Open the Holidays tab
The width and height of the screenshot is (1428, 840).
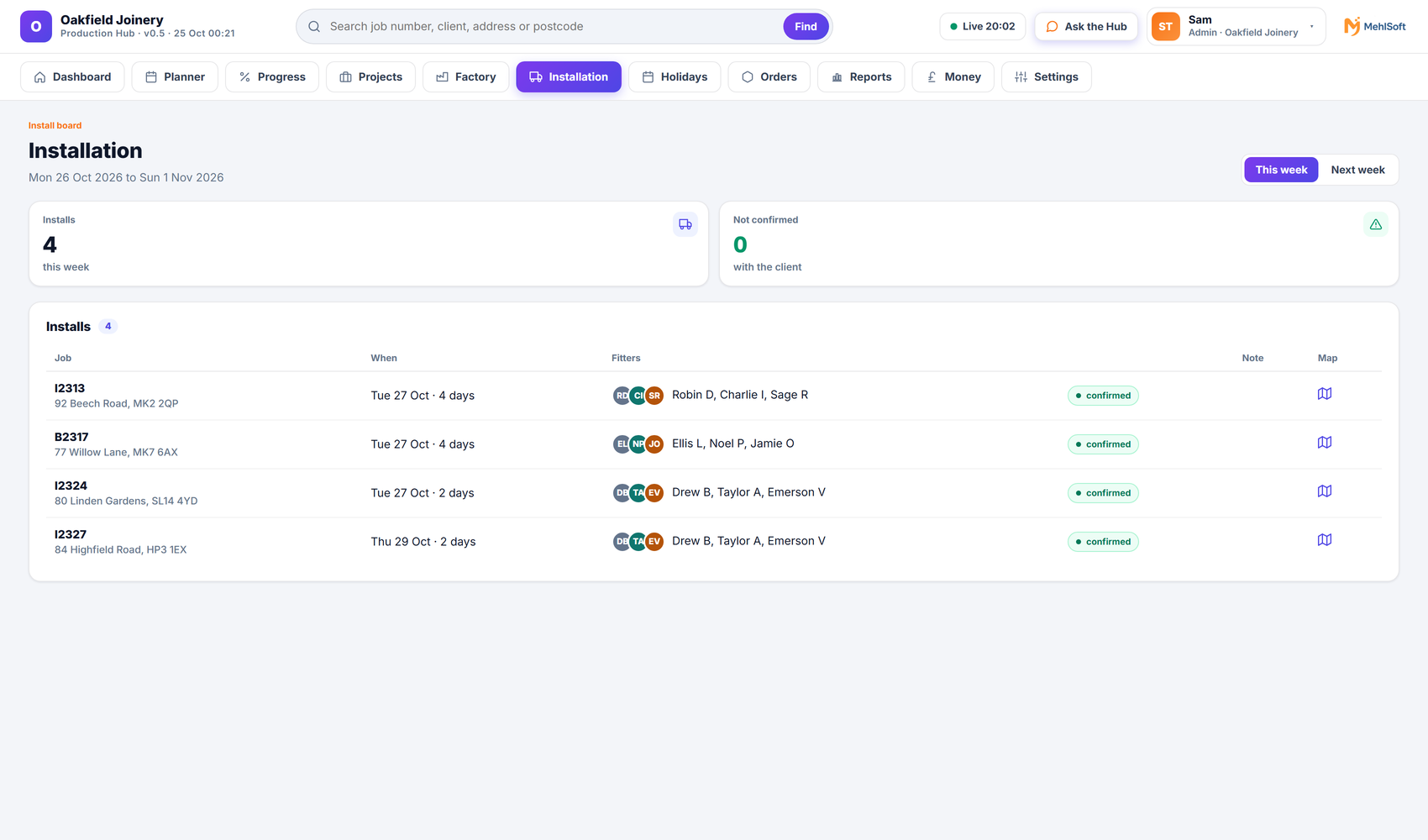tap(675, 77)
